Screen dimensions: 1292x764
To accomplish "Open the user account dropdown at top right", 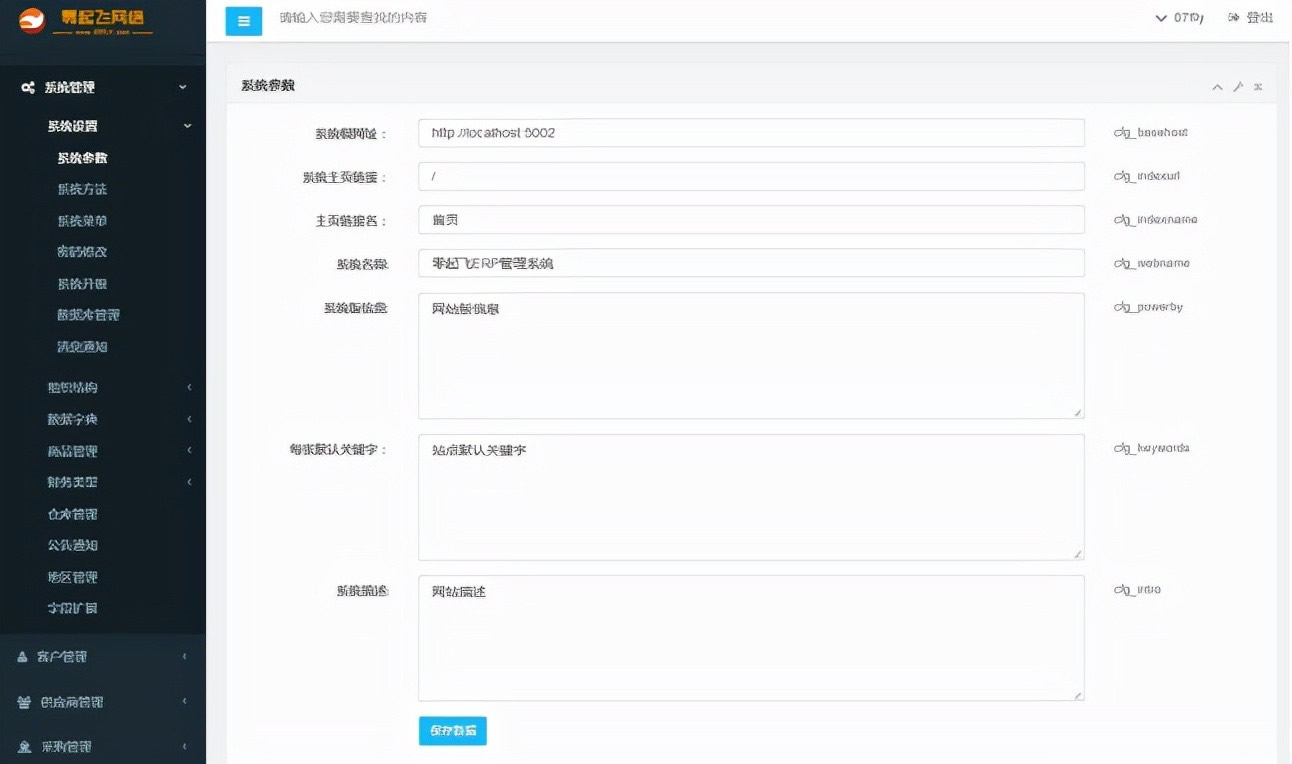I will point(1179,17).
